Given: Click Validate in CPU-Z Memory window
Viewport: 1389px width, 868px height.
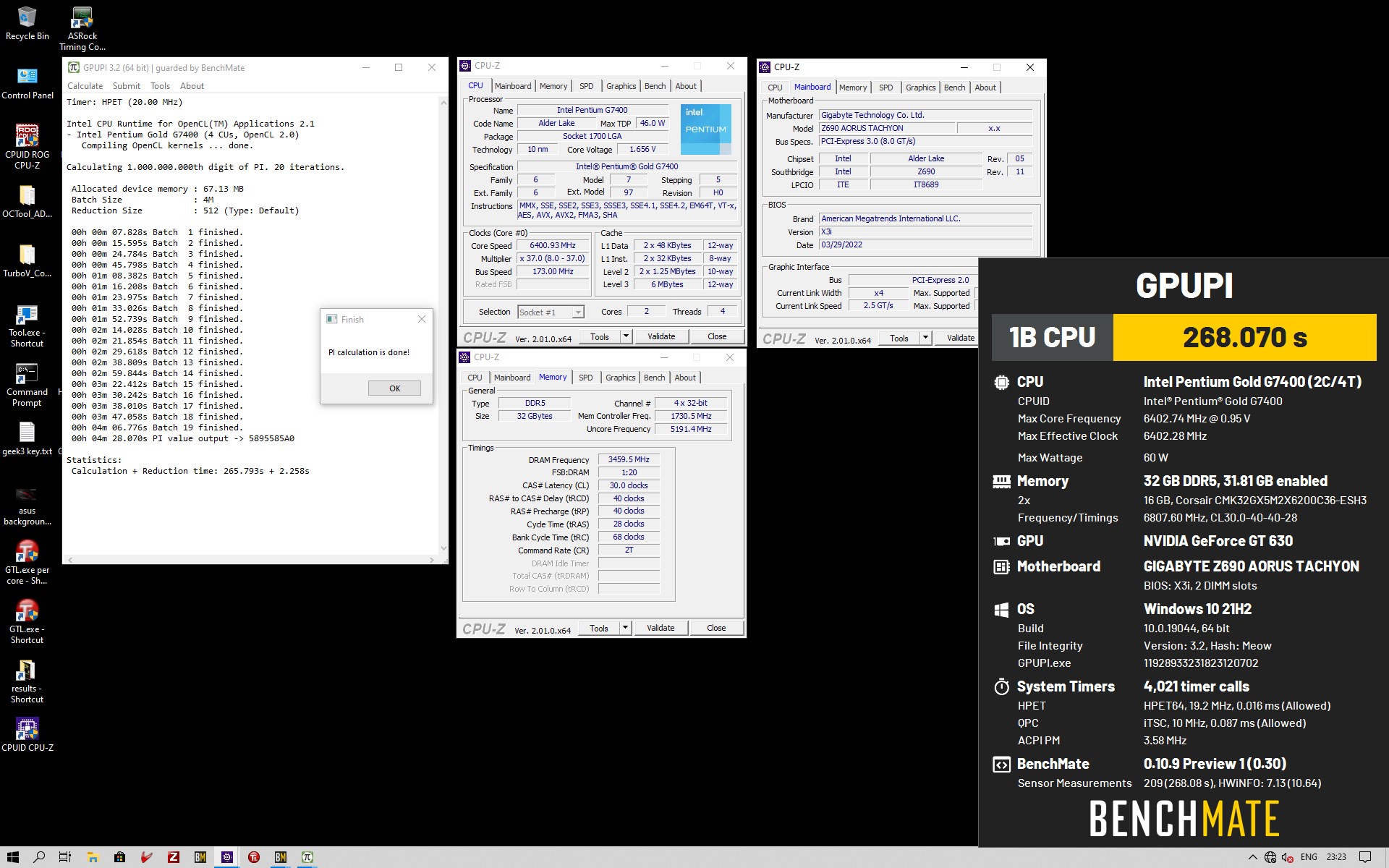Looking at the screenshot, I should point(660,628).
